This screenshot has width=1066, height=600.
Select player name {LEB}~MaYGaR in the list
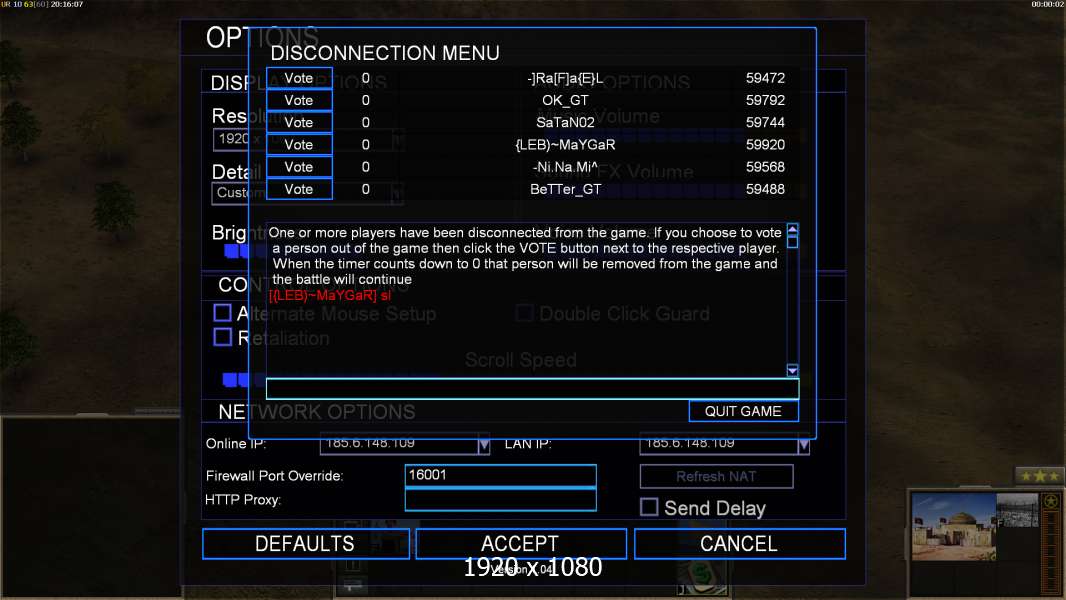click(565, 145)
